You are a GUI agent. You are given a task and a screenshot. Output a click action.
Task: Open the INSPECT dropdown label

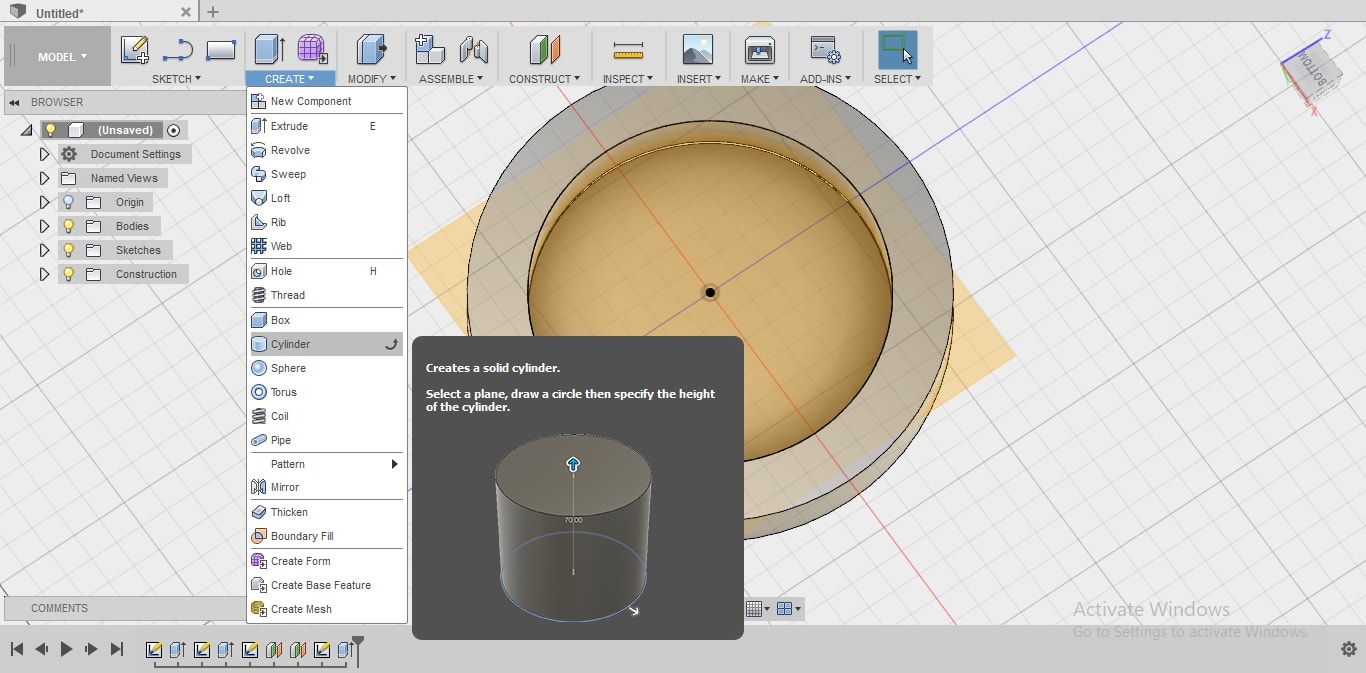coord(628,79)
